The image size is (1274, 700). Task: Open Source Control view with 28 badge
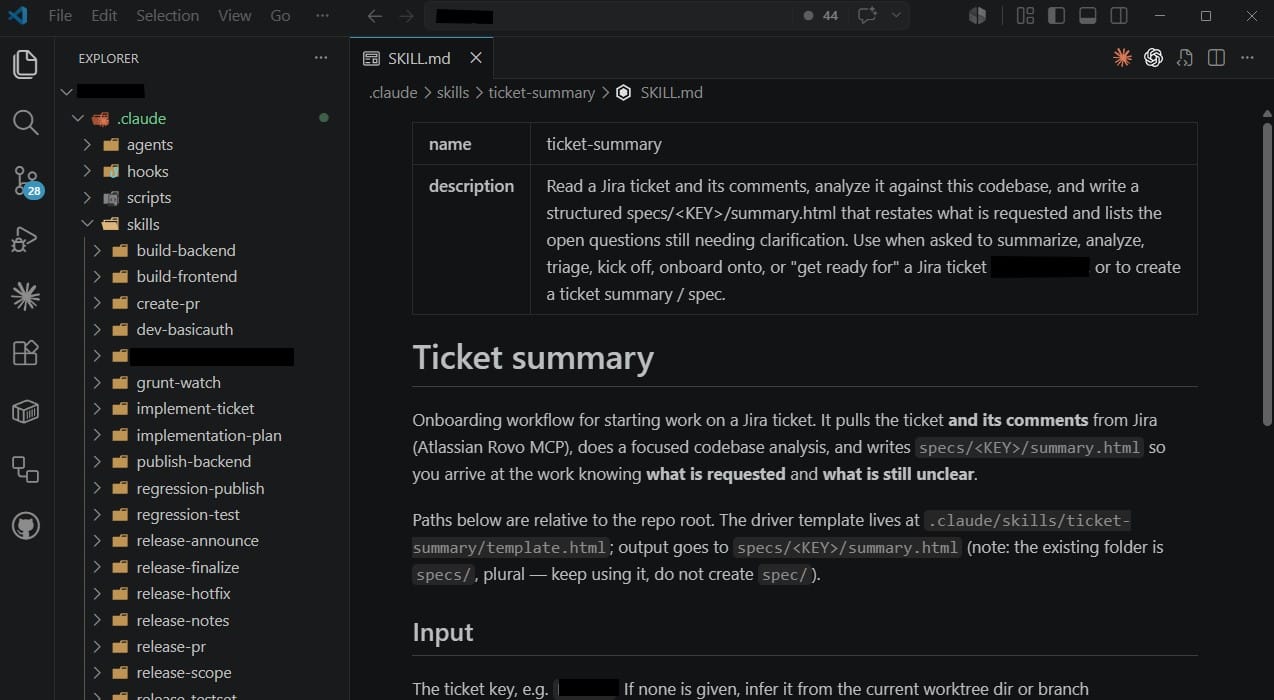[26, 181]
